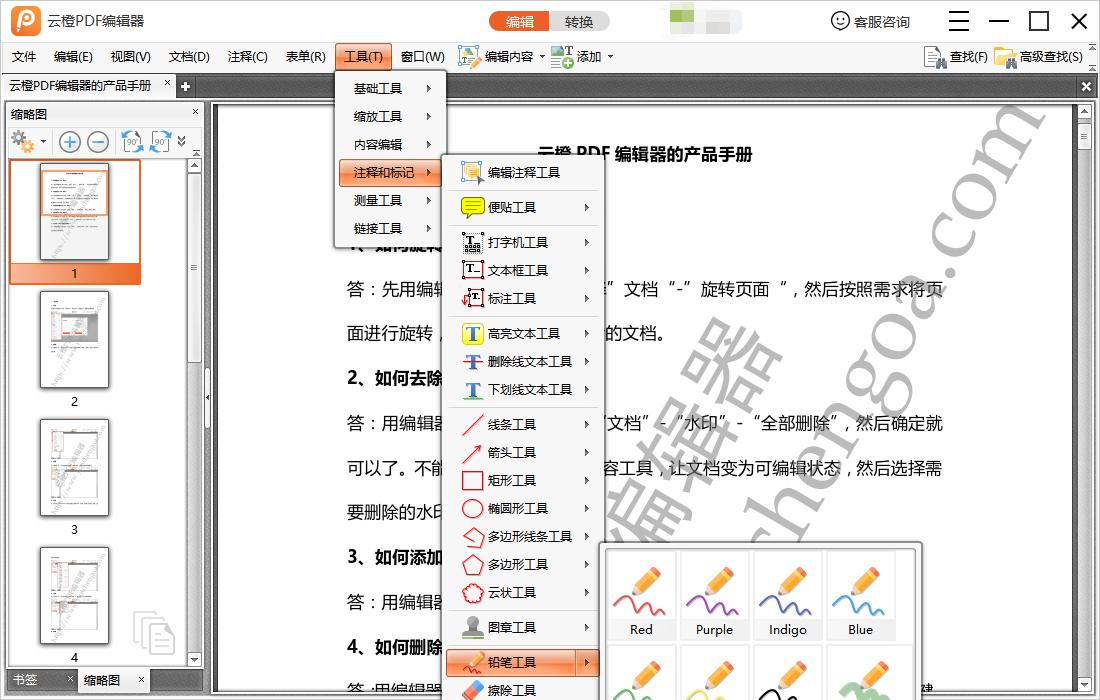Image resolution: width=1100 pixels, height=700 pixels.
Task: Select the 打字机工具 typewriter tool
Action: (523, 243)
